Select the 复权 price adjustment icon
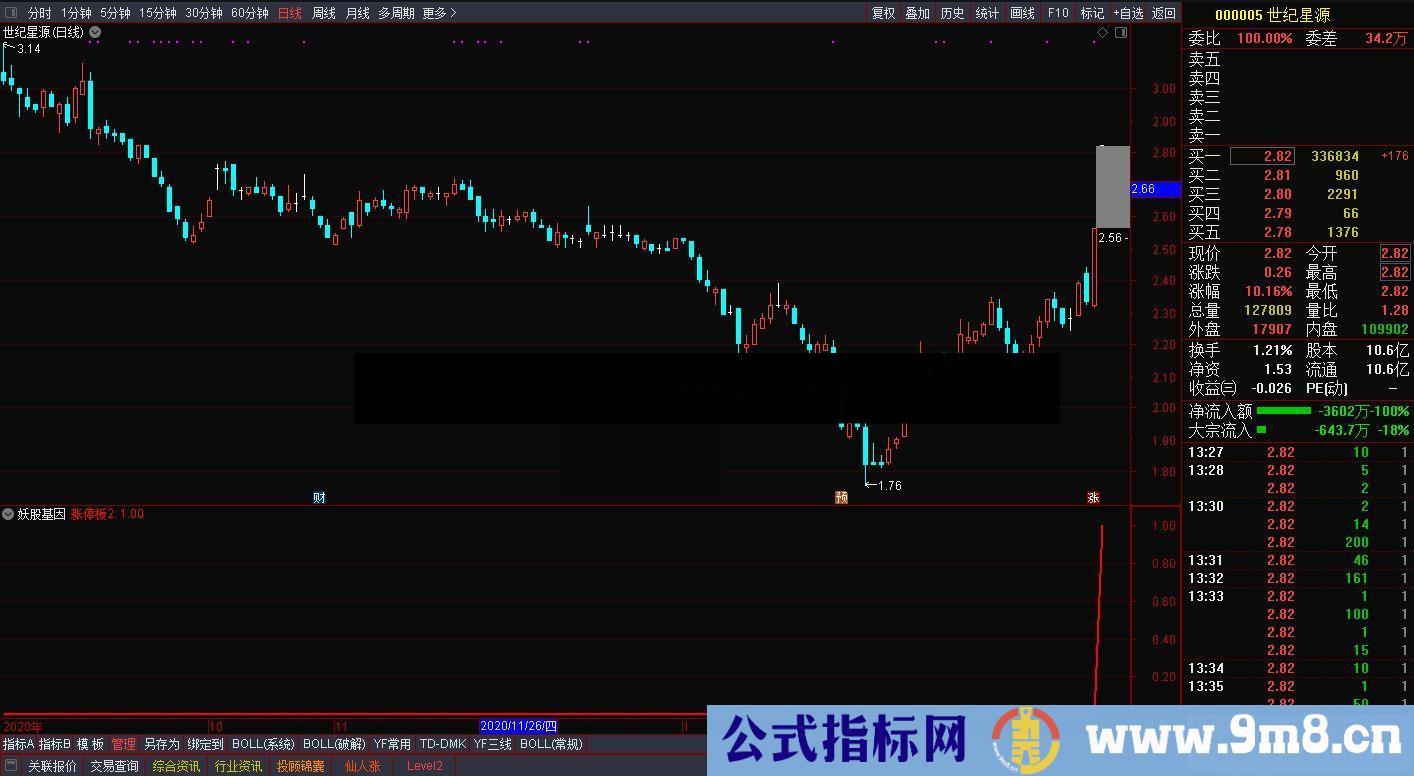This screenshot has height=776, width=1414. coord(882,13)
